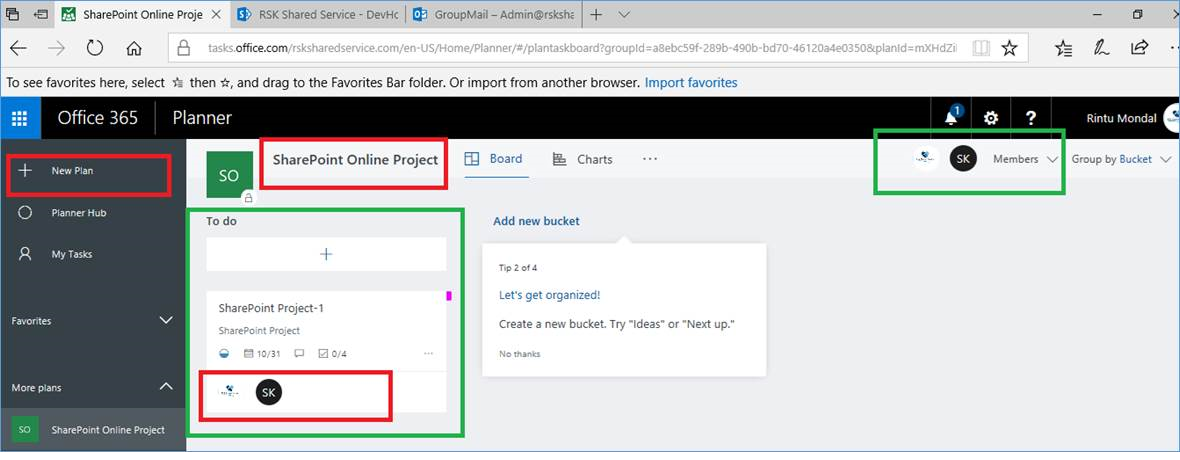Viewport: 1180px width, 460px height.
Task: Switch to the Charts tab
Action: pyautogui.click(x=582, y=159)
